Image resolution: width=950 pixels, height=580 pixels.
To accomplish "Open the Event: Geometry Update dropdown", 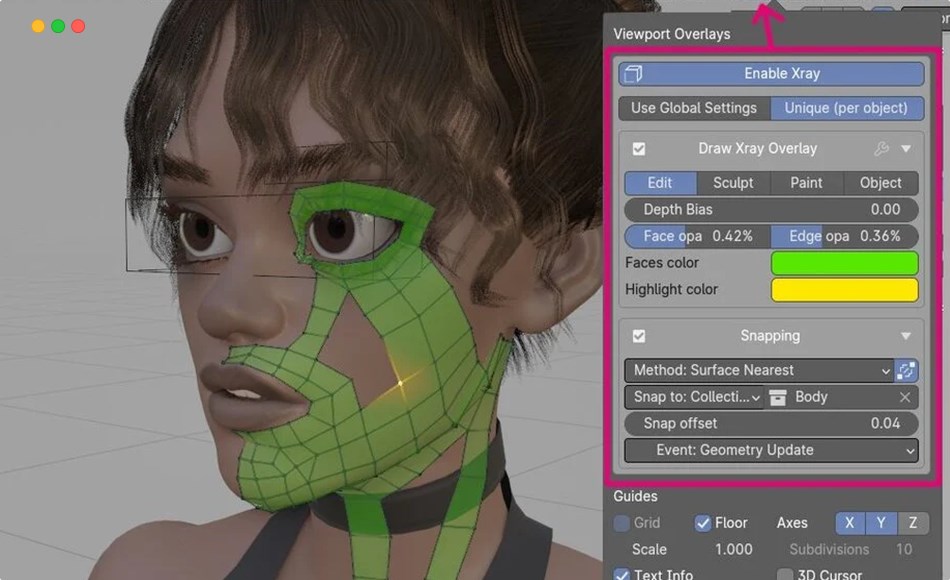I will (769, 450).
